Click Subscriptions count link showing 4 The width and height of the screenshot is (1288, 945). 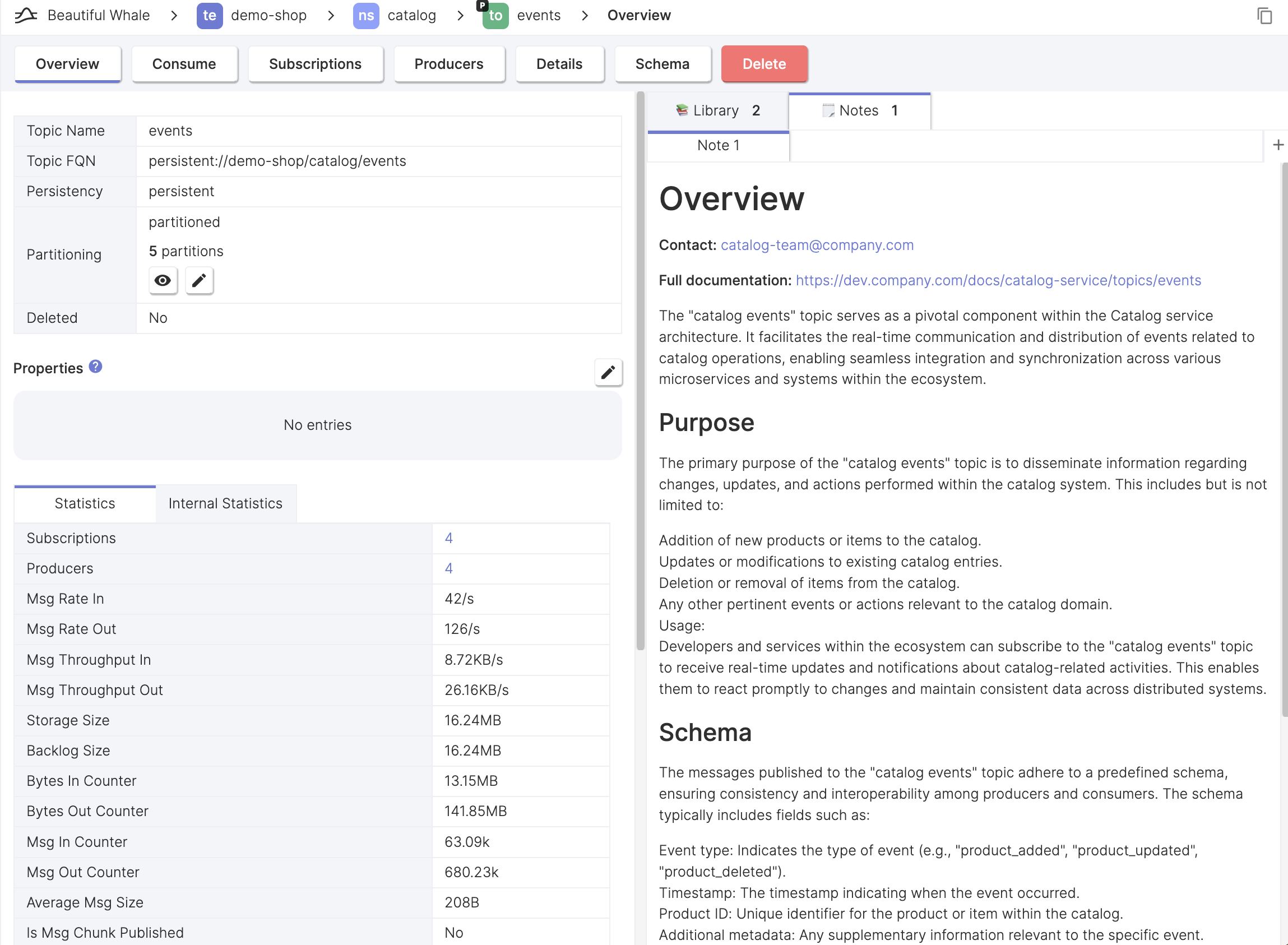click(x=449, y=538)
